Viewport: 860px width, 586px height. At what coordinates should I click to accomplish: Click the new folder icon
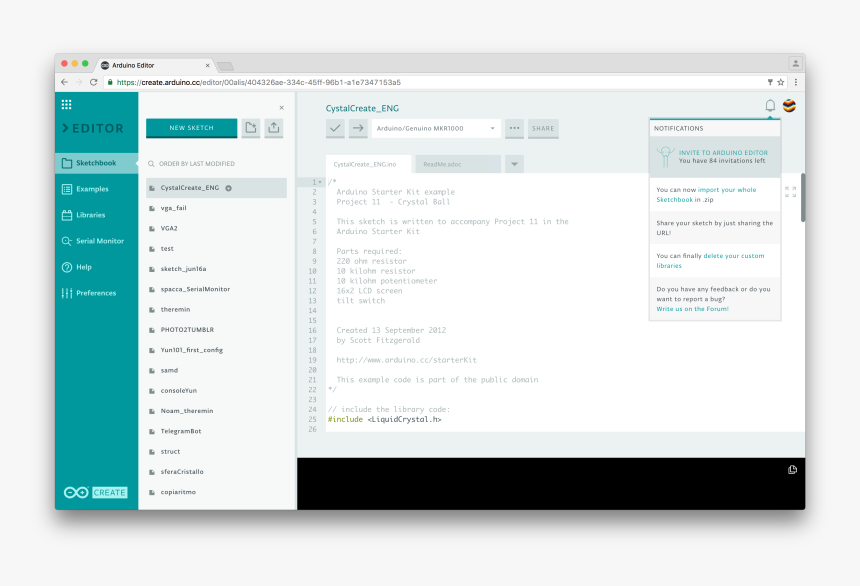(x=251, y=128)
